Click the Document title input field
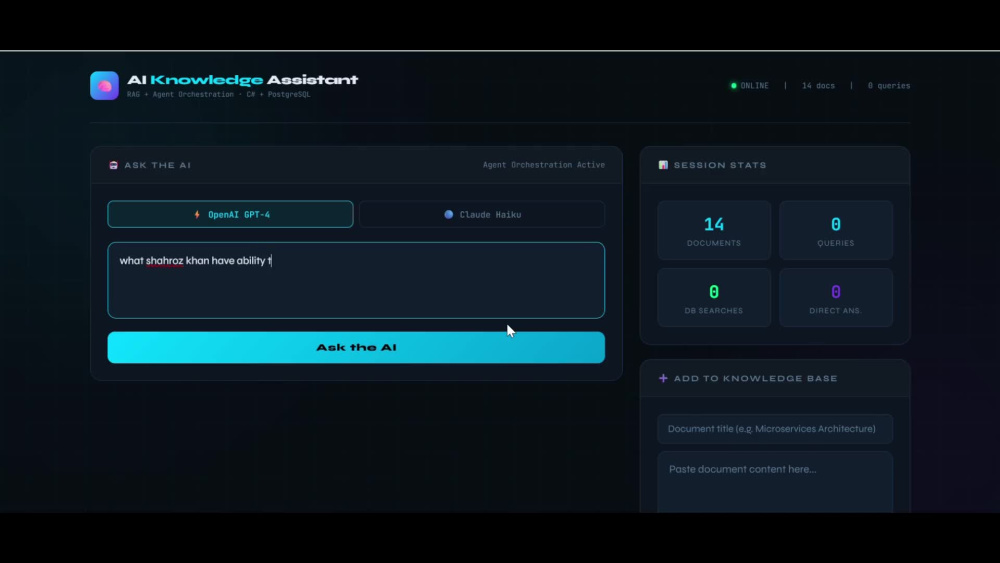The width and height of the screenshot is (1000, 563). tap(775, 428)
